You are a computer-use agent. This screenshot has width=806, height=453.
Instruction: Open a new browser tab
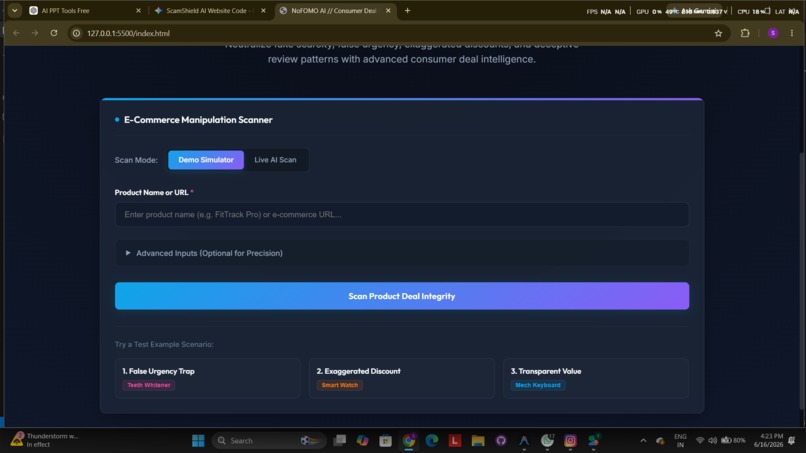[407, 10]
